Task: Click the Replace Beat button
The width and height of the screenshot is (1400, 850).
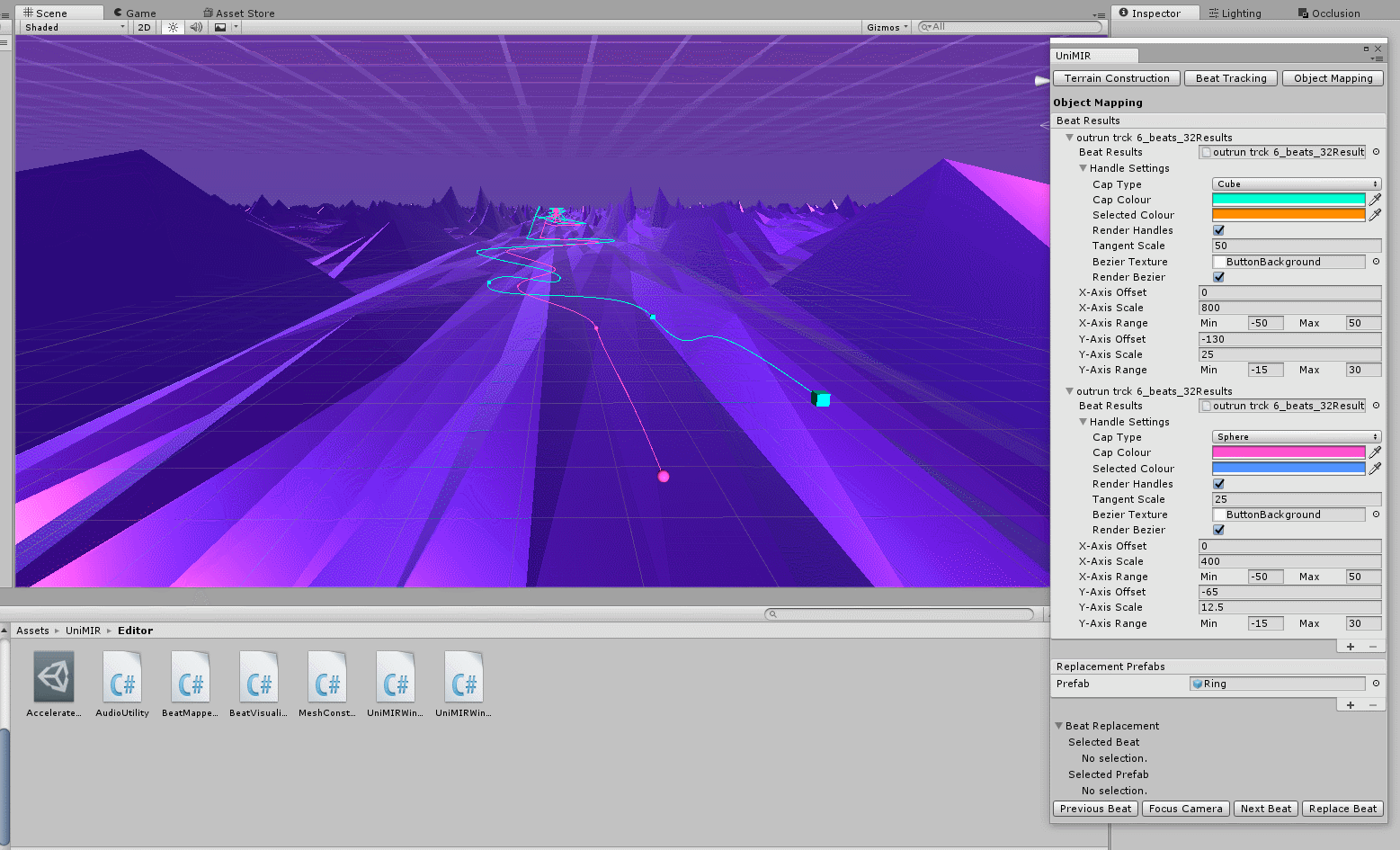Action: pos(1342,809)
